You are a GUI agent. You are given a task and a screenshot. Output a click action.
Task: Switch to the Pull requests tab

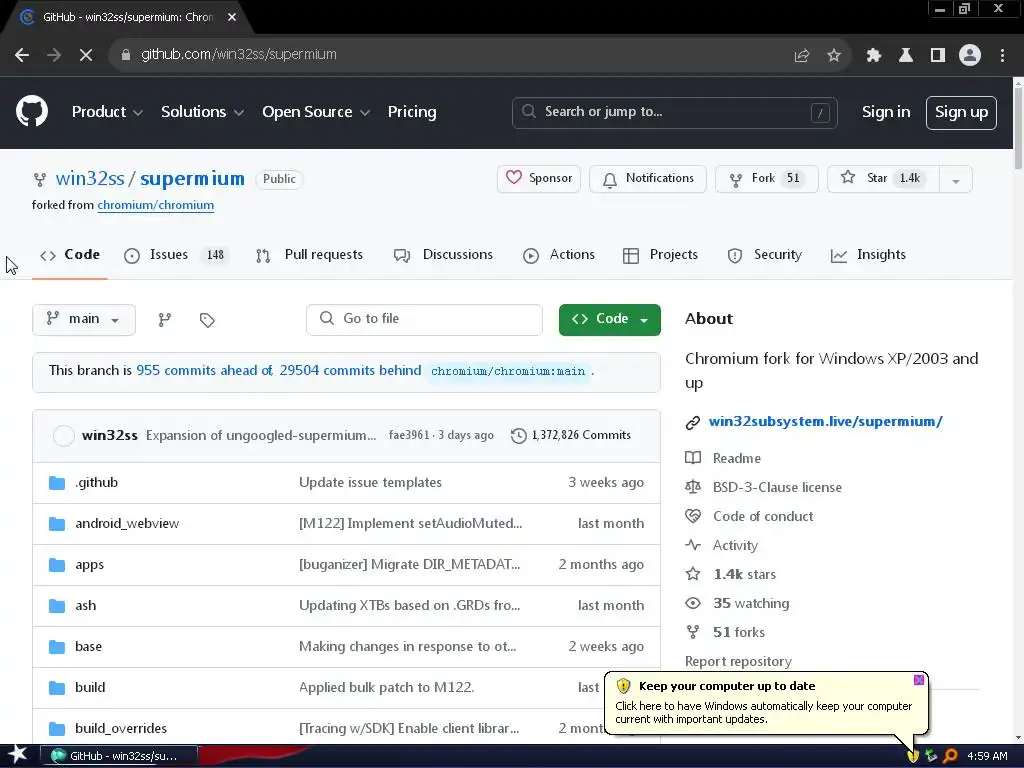[309, 255]
